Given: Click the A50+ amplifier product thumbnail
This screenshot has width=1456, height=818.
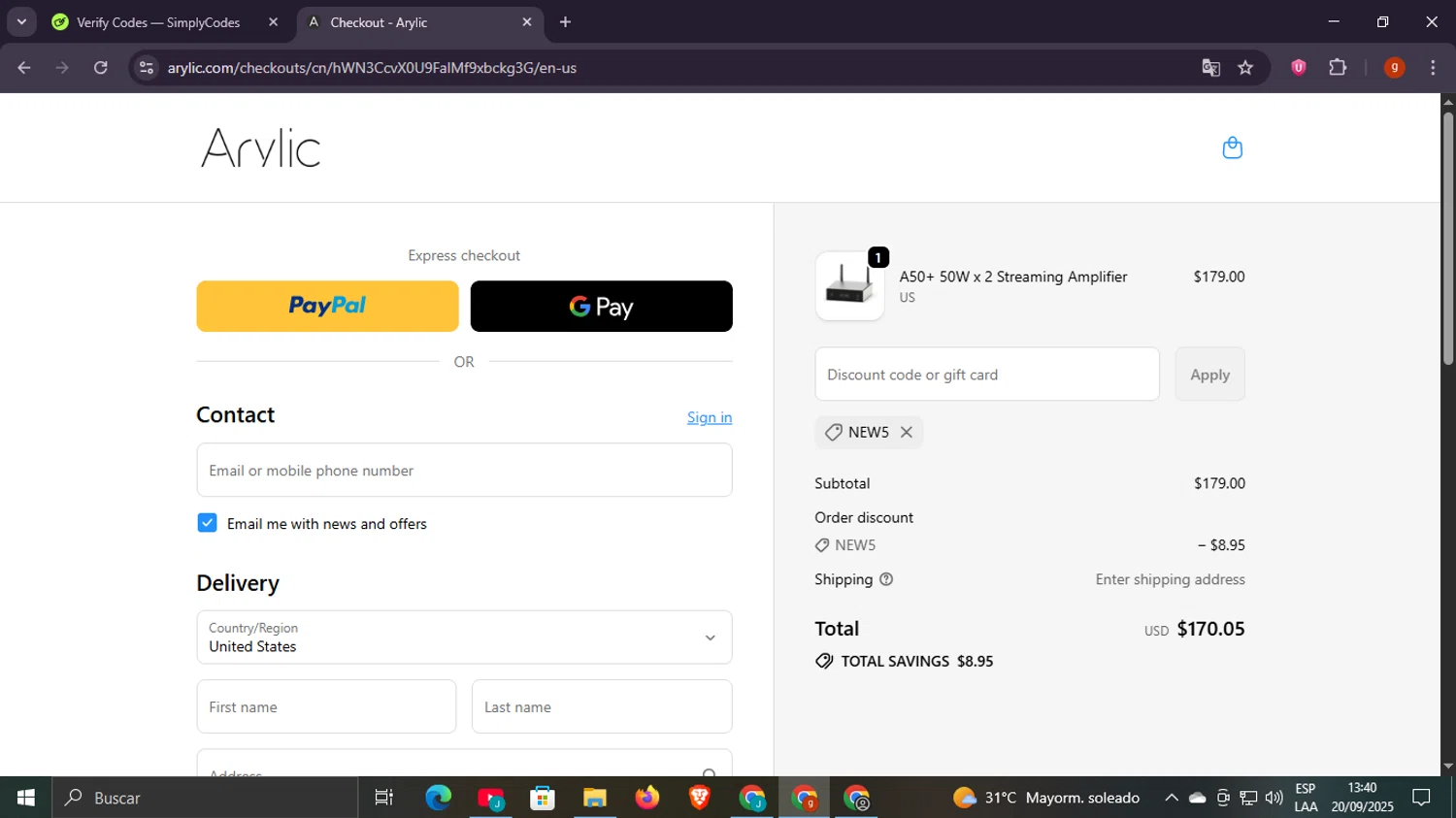Looking at the screenshot, I should click(x=849, y=286).
